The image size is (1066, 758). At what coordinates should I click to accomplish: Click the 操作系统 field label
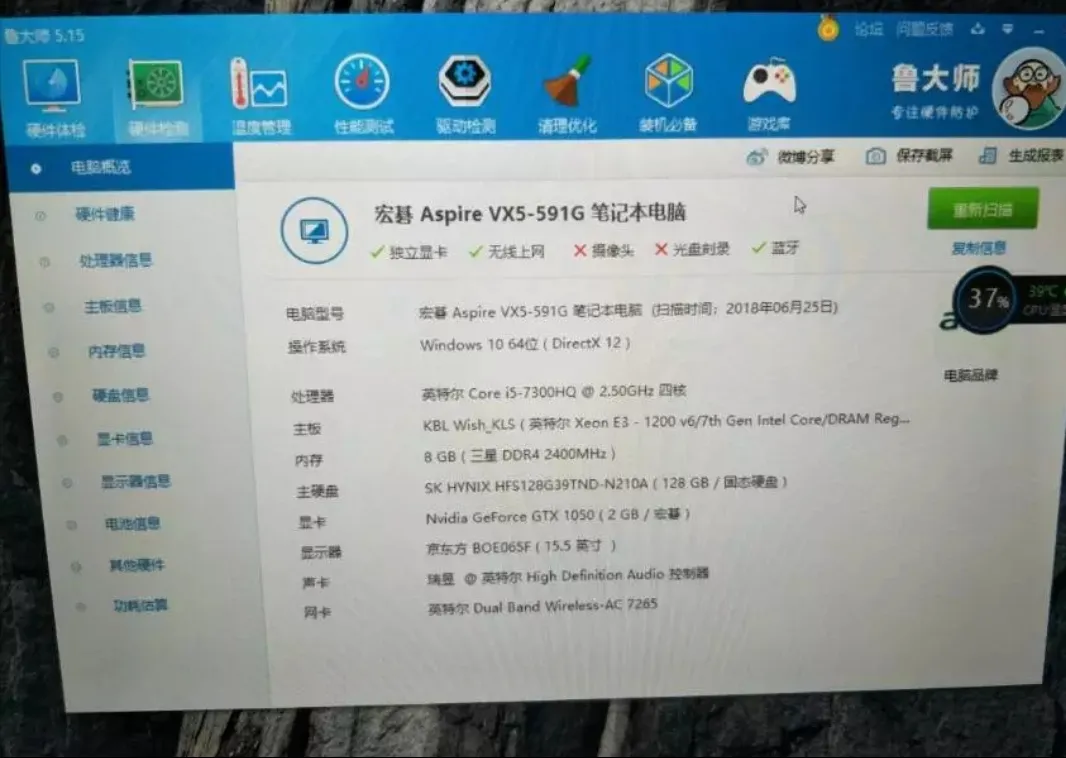pos(316,347)
